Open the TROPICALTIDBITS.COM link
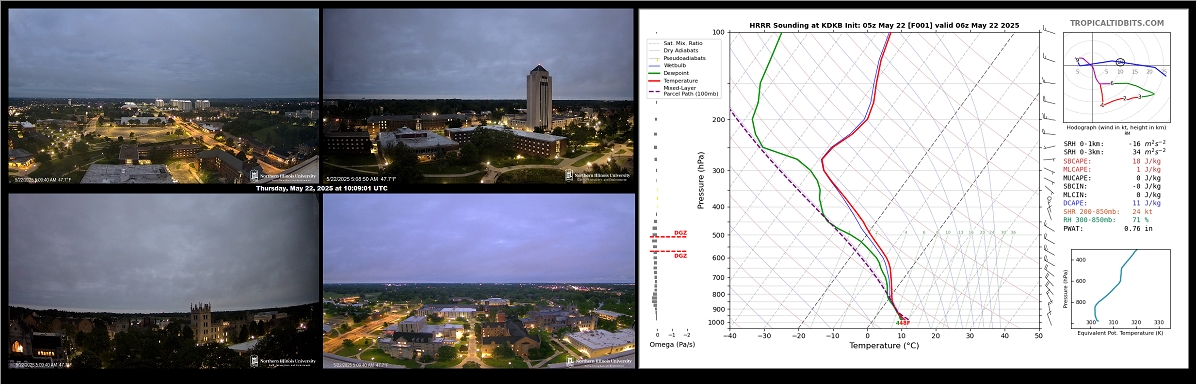Image resolution: width=1197 pixels, height=385 pixels. [x=1116, y=23]
